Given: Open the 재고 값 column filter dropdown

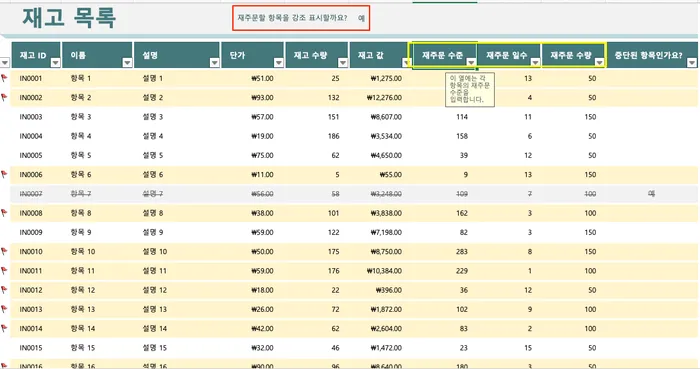Looking at the screenshot, I should [x=406, y=62].
